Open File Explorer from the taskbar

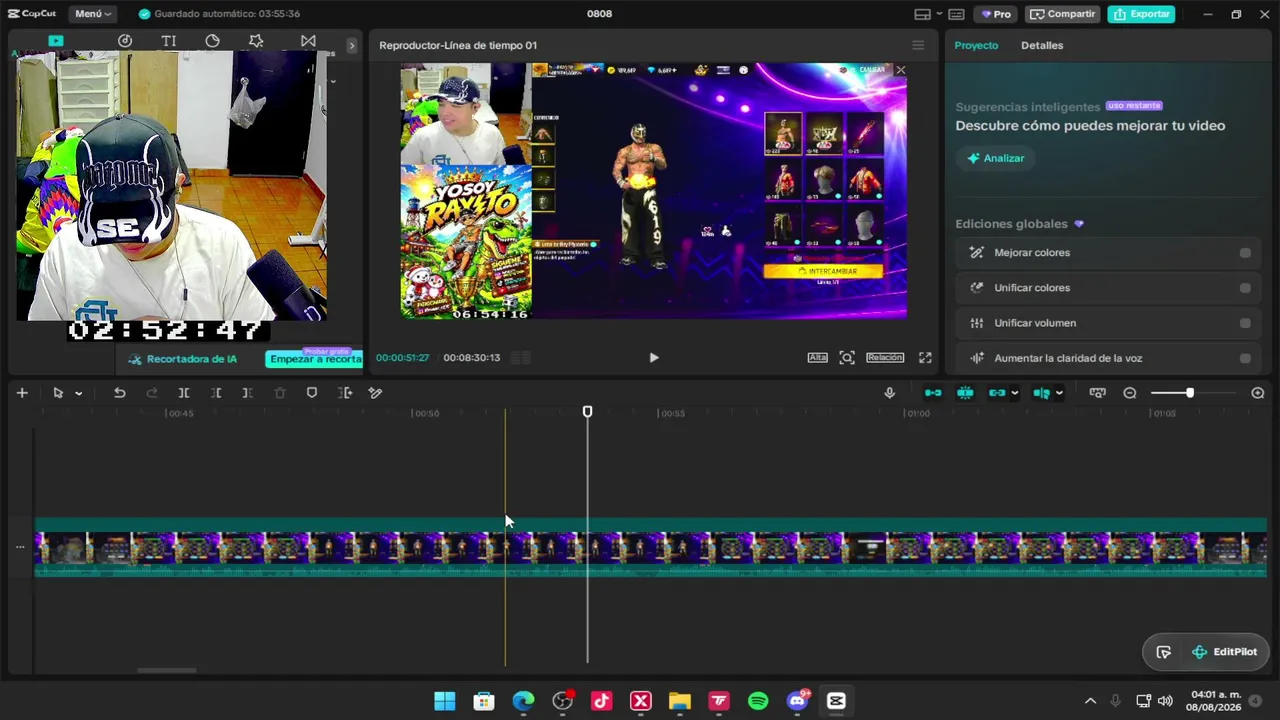point(680,701)
